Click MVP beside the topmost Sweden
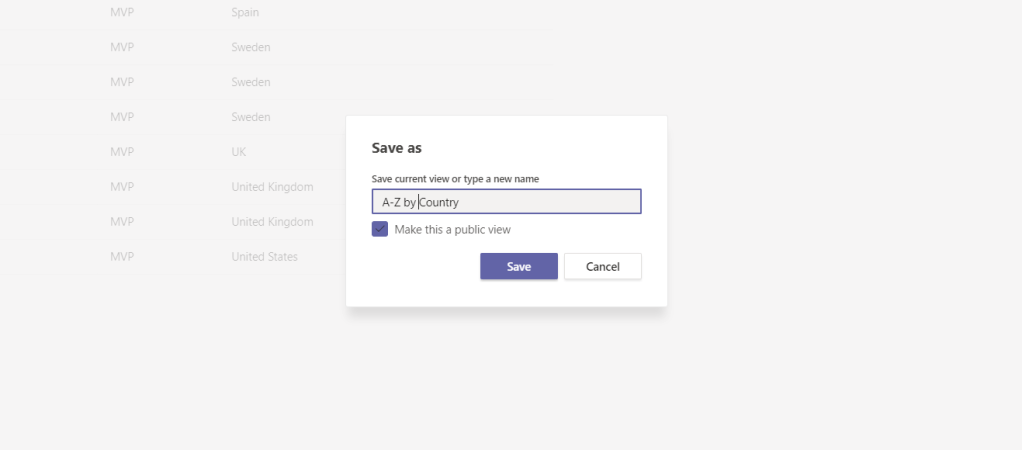This screenshot has height=450, width=1022. (122, 47)
